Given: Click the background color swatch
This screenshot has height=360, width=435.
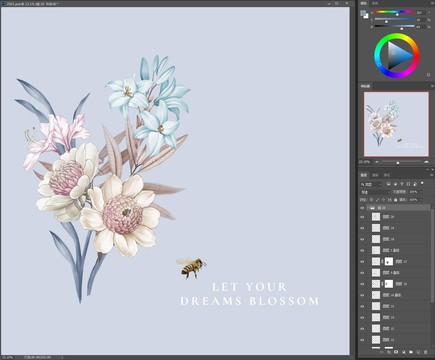Looking at the screenshot, I should [366, 16].
